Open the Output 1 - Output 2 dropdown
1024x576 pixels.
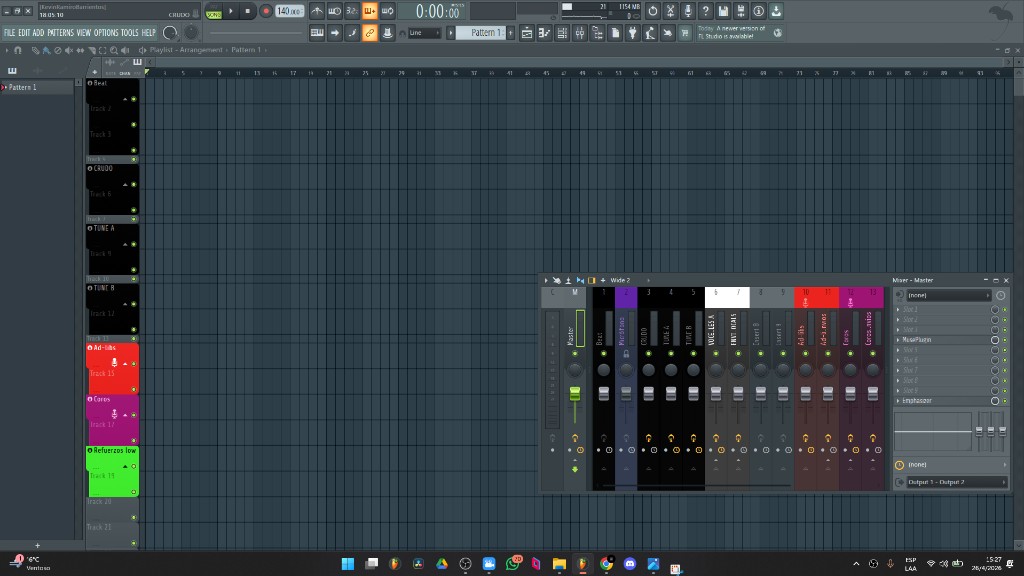pos(955,482)
